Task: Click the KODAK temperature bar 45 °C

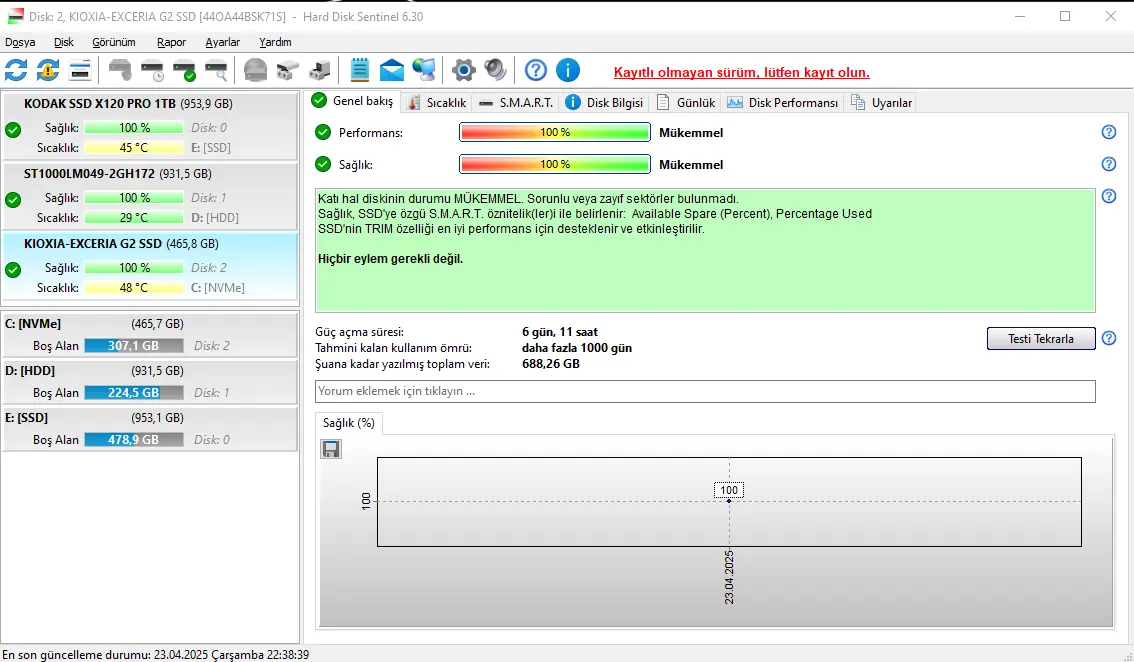Action: tap(134, 148)
